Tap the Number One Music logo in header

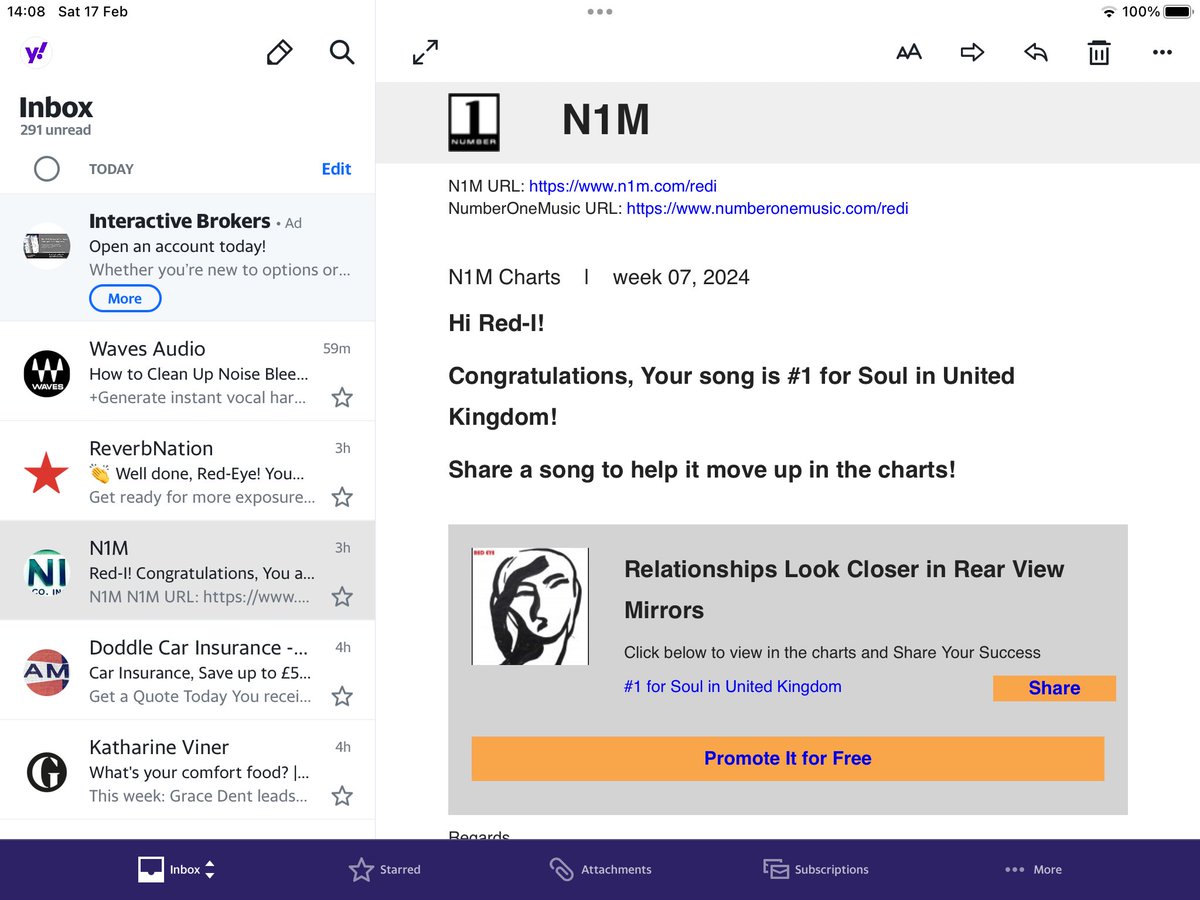[x=474, y=122]
